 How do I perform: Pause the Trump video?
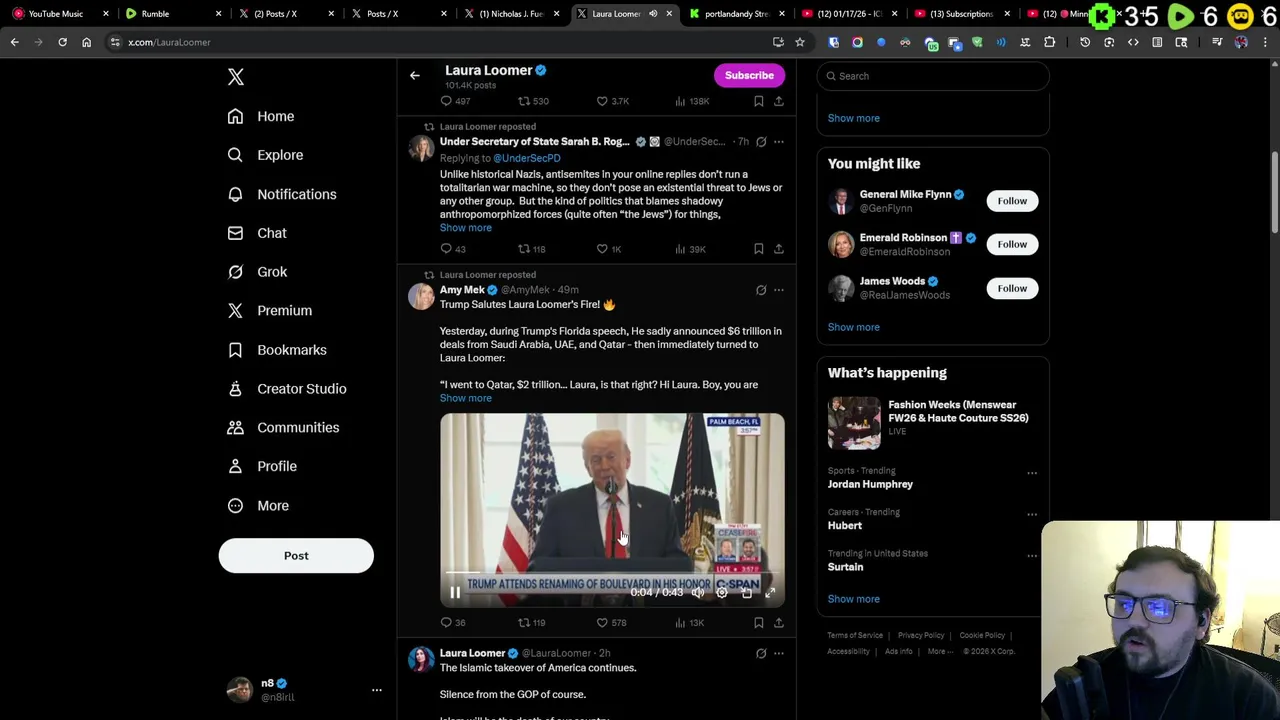pyautogui.click(x=455, y=593)
